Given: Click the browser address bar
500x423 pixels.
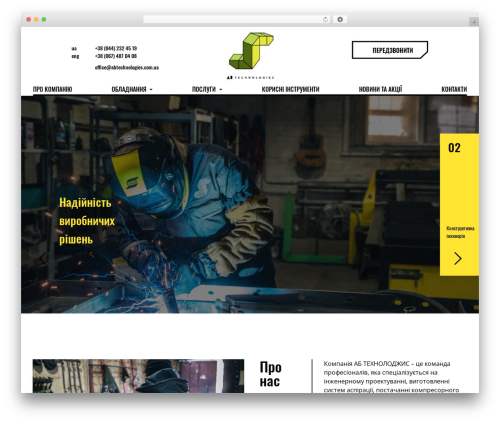Looking at the screenshot, I should click(237, 19).
